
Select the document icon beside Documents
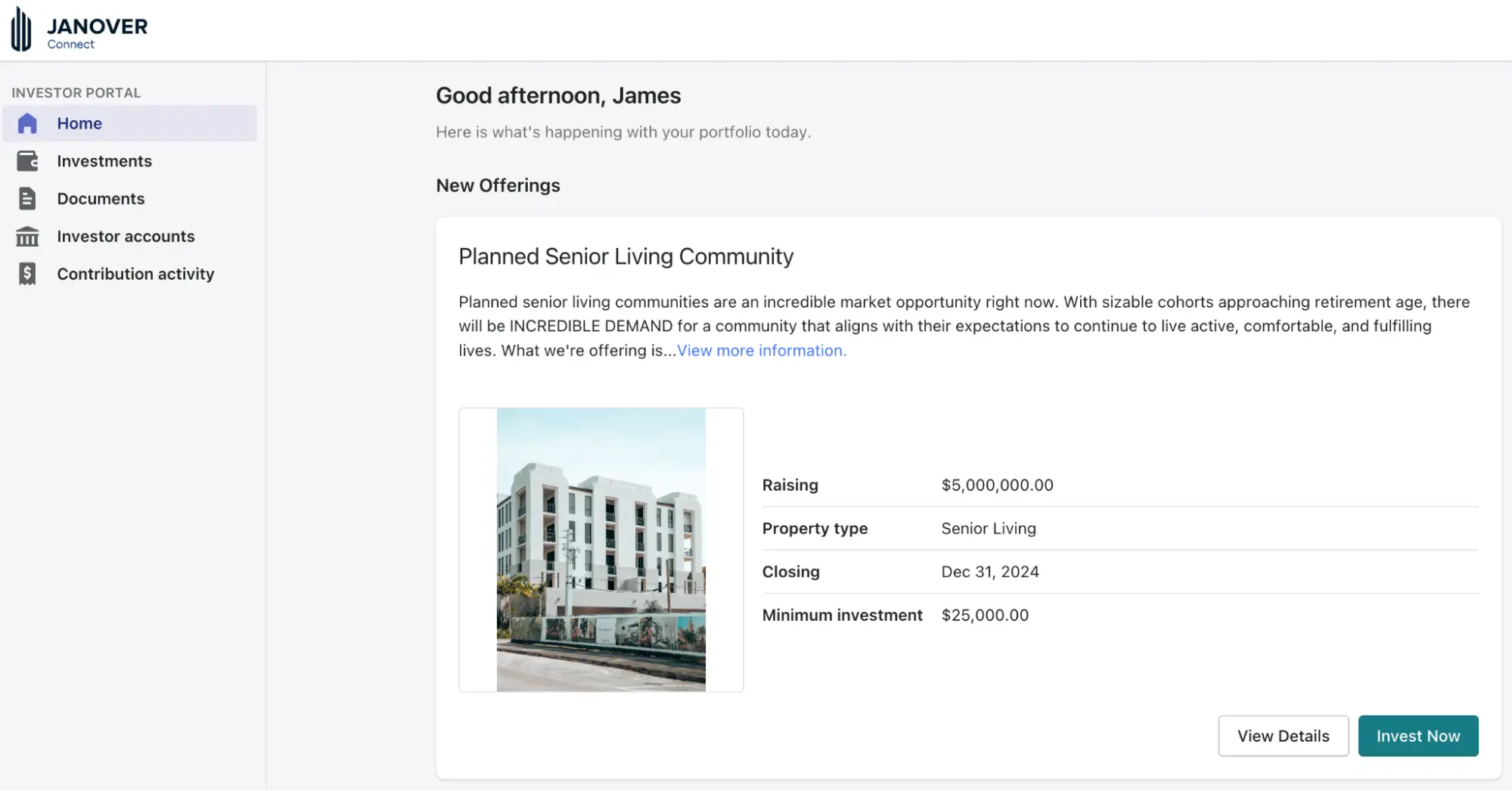[27, 198]
